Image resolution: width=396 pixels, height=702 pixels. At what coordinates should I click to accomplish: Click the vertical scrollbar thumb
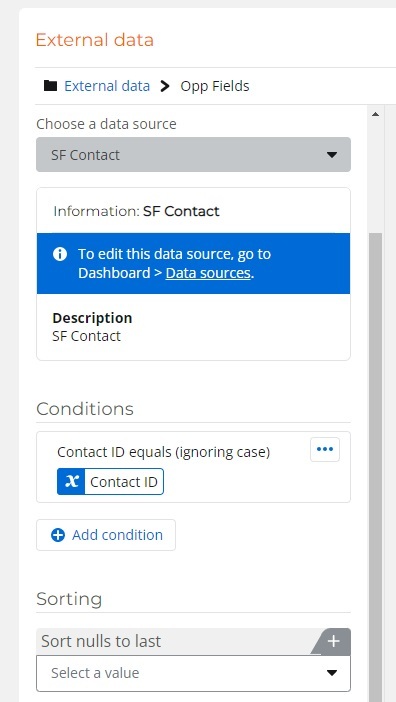(375, 466)
